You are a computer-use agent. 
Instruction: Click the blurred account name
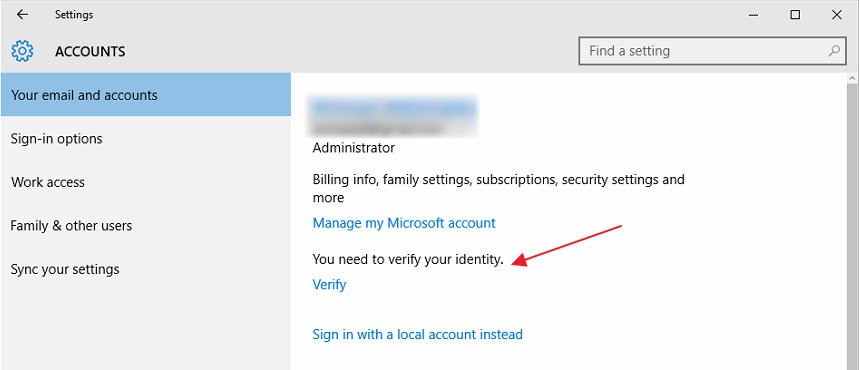(x=392, y=108)
